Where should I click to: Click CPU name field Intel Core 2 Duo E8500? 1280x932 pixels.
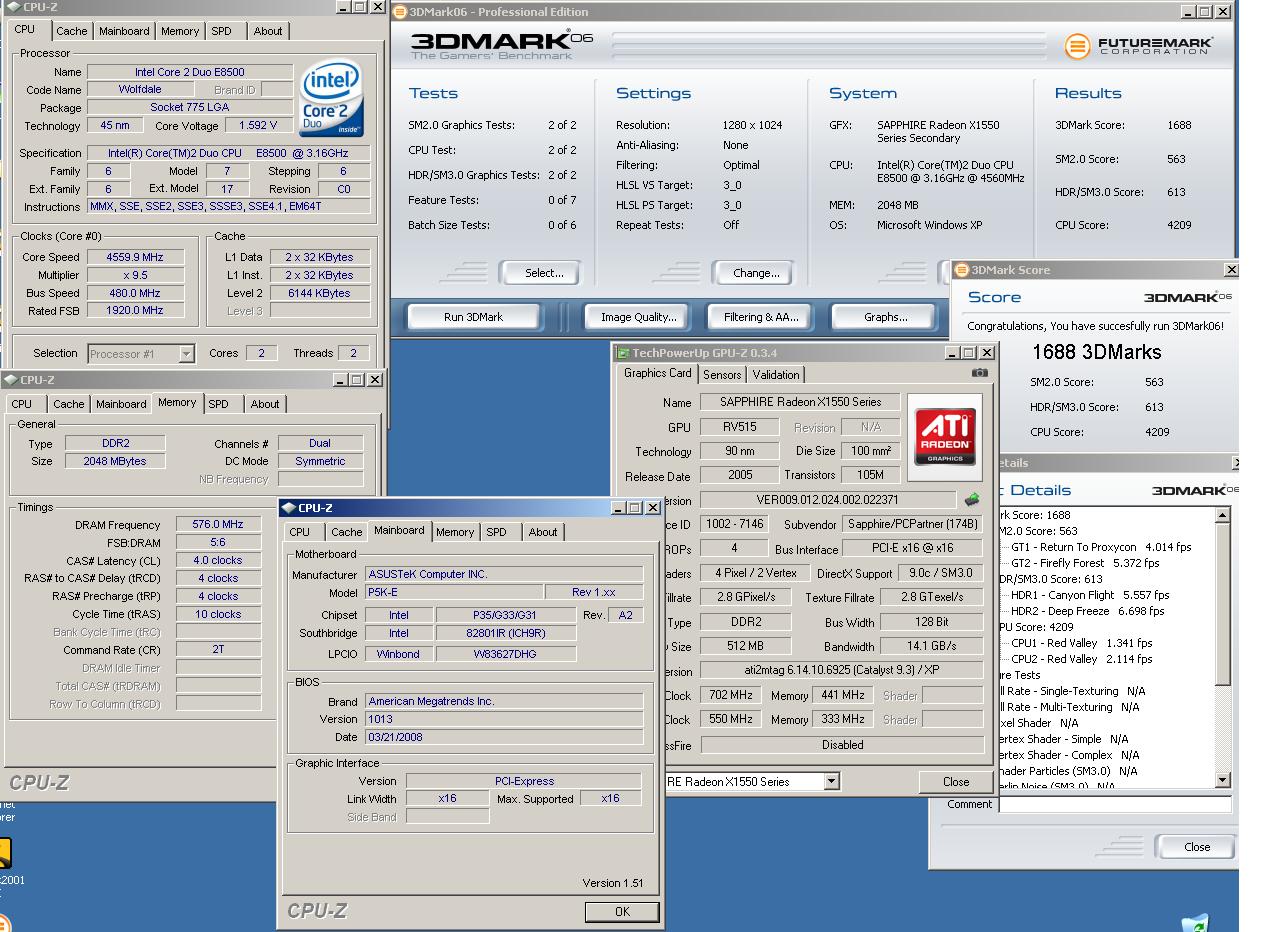click(x=190, y=72)
